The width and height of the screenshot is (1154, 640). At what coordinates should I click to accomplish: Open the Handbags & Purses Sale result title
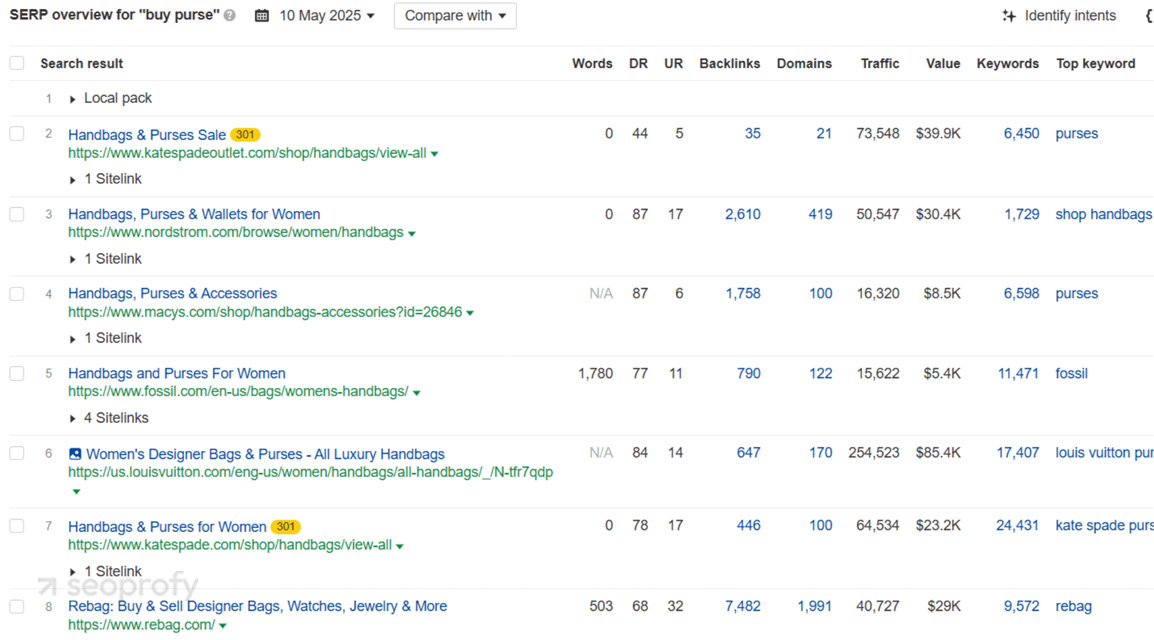click(147, 135)
